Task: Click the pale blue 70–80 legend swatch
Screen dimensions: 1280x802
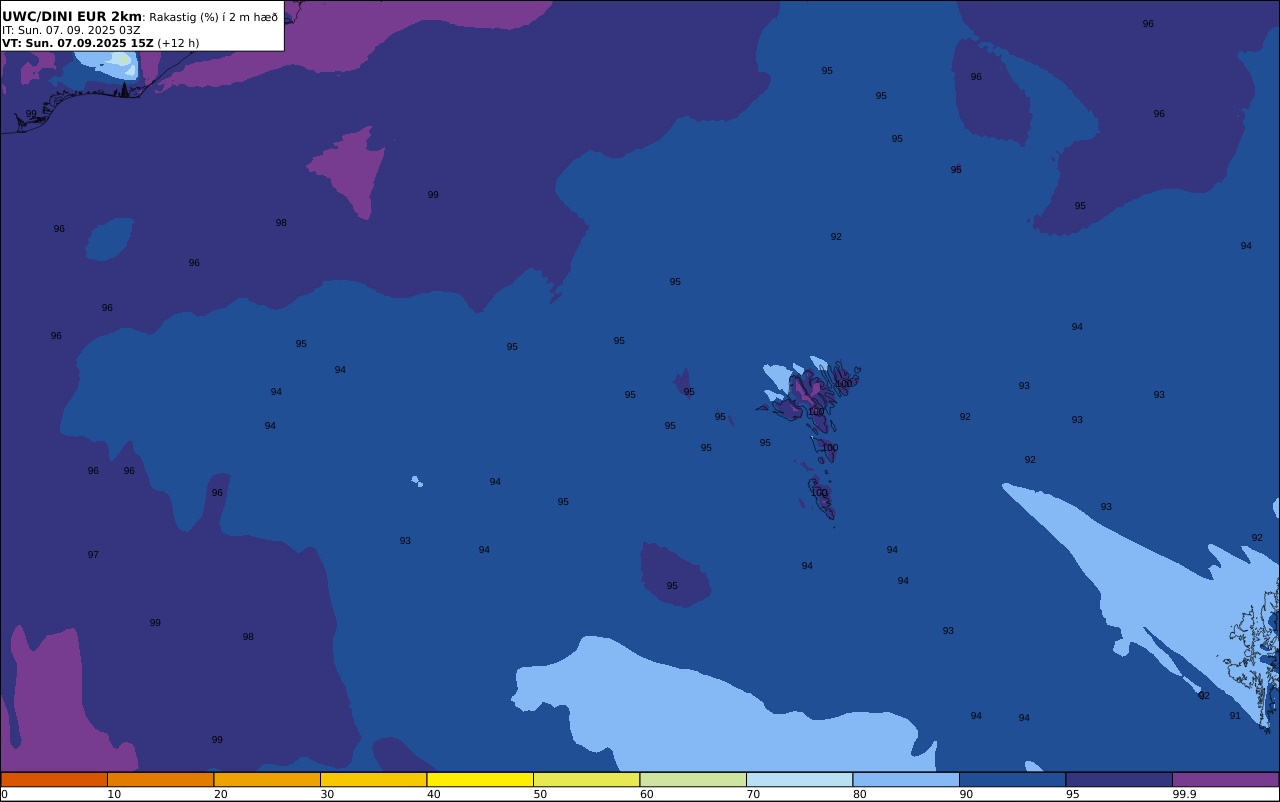Action: pos(799,779)
